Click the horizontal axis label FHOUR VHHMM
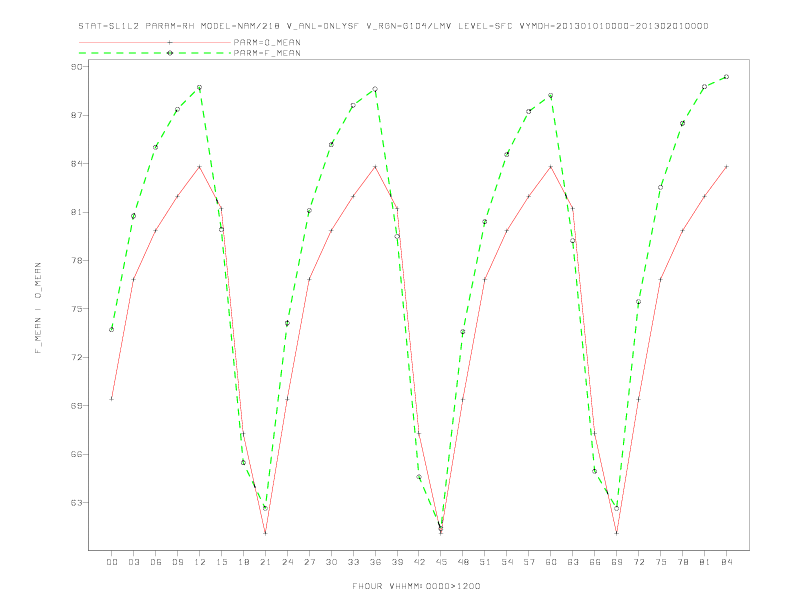Screen dimensions: 792x612 (416, 586)
